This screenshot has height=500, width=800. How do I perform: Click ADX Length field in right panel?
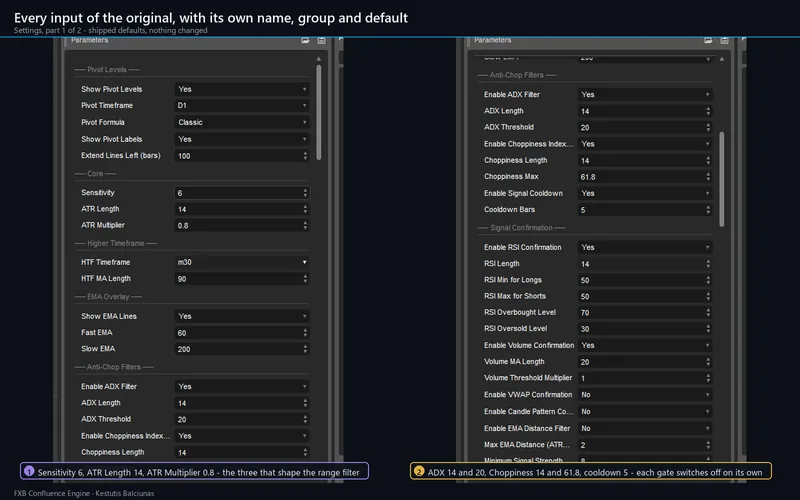[645, 111]
